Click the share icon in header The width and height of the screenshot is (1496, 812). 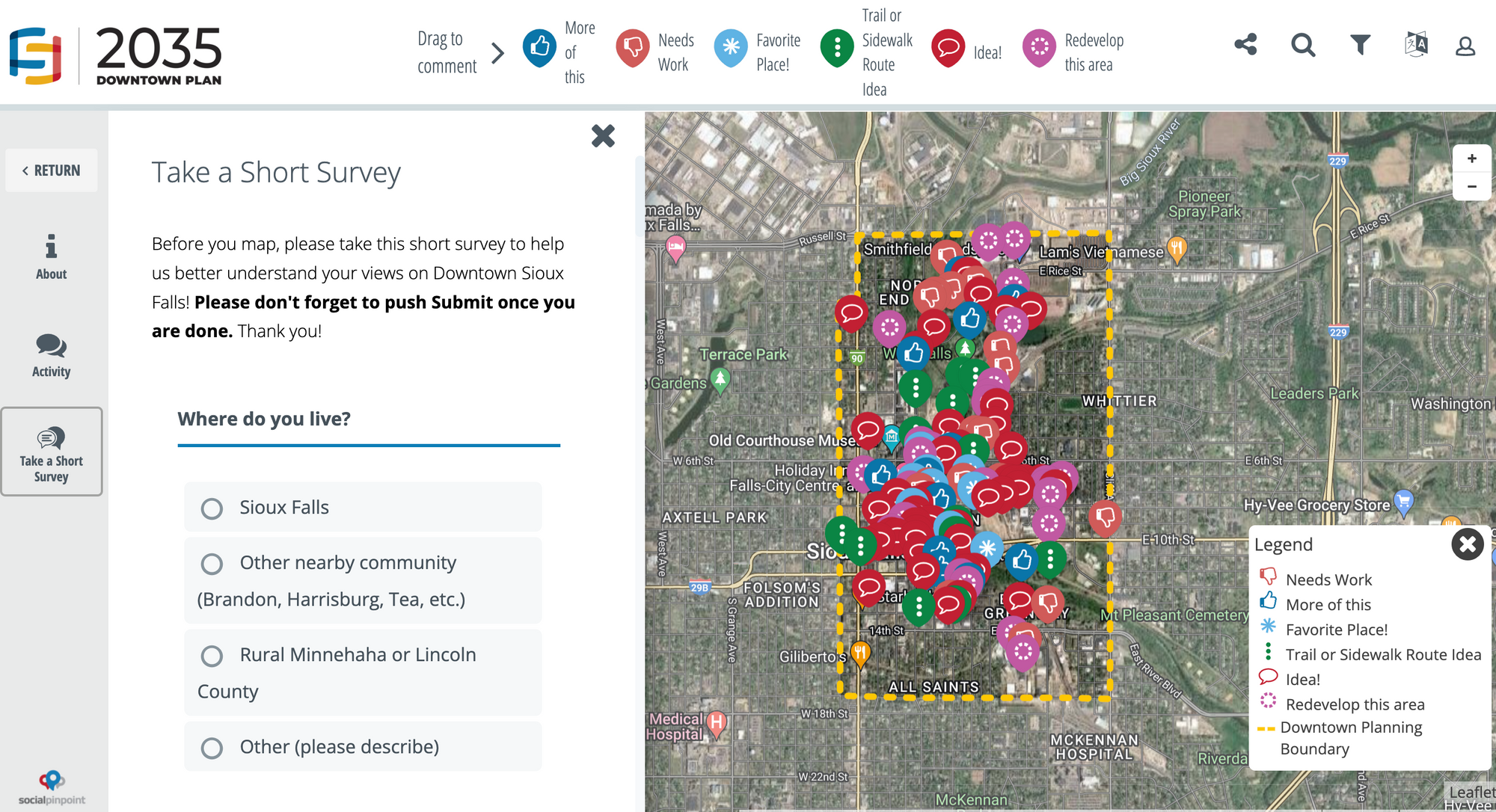pos(1245,45)
